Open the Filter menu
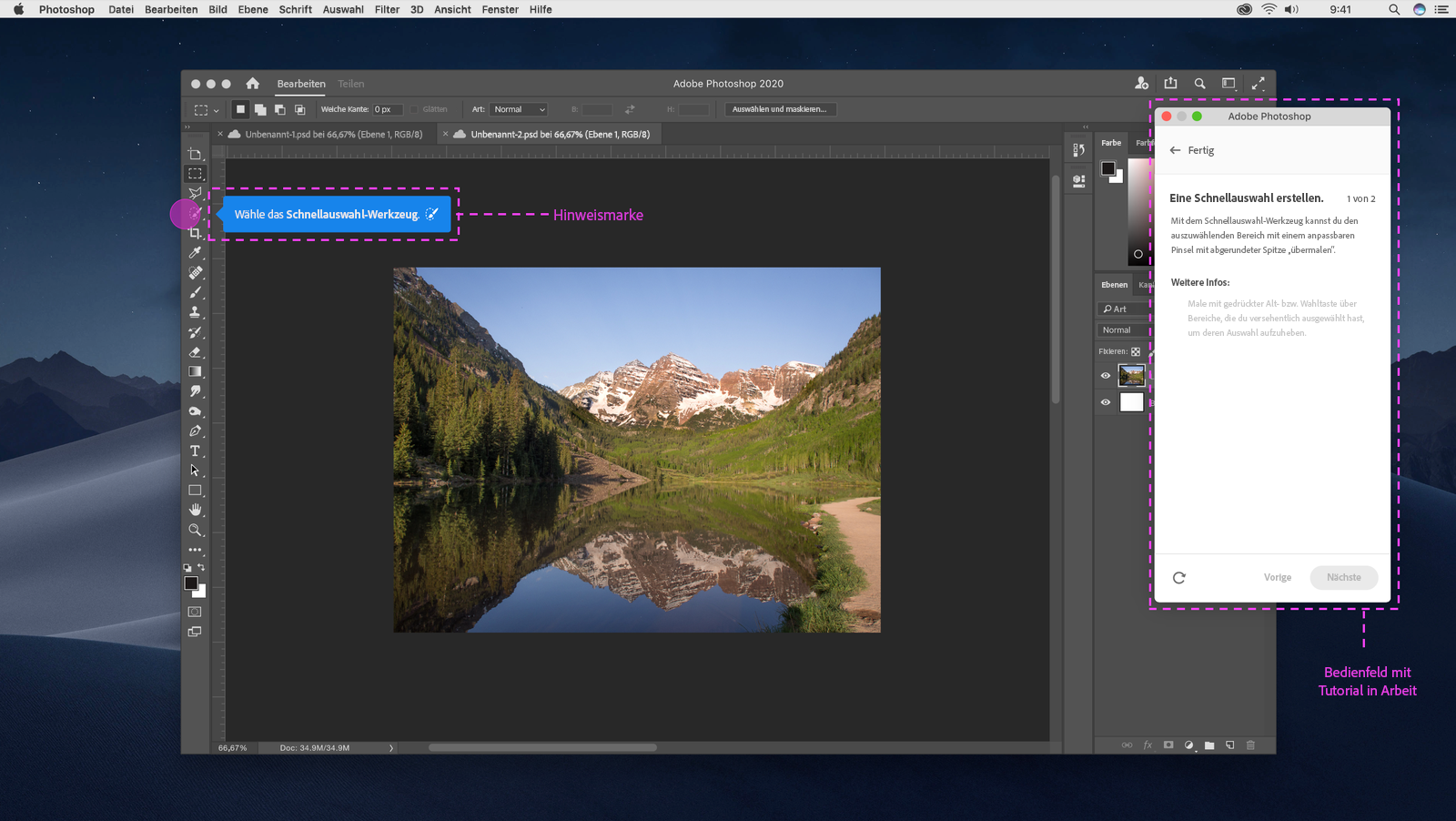Image resolution: width=1456 pixels, height=821 pixels. [387, 9]
